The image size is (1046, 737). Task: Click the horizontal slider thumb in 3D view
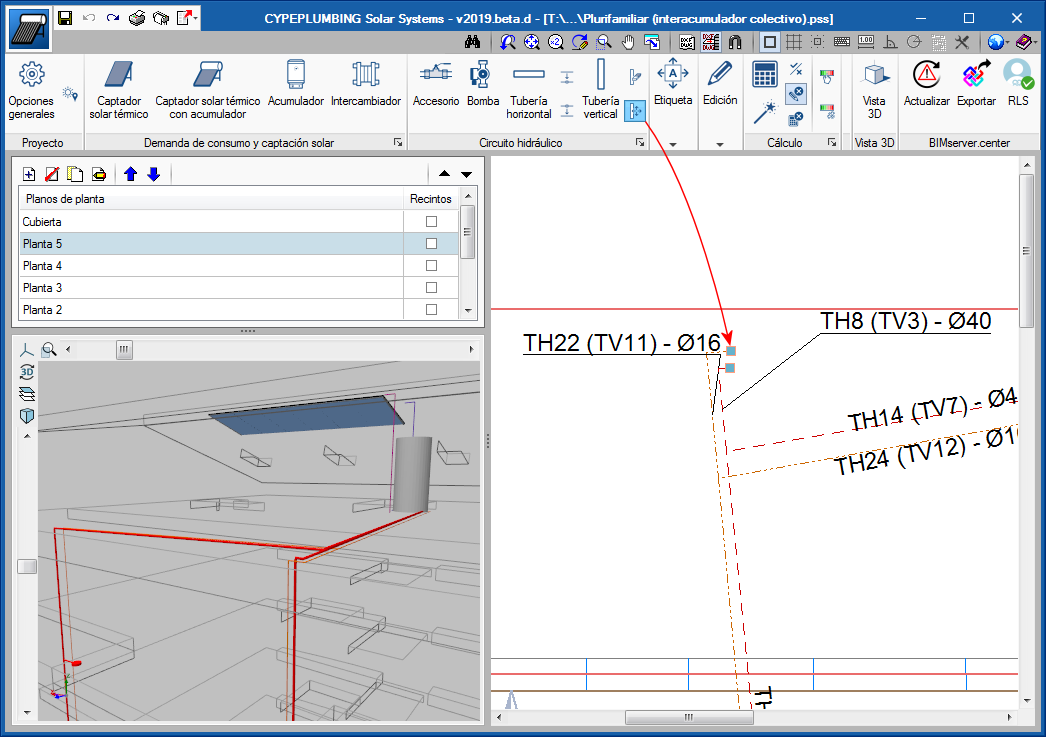click(x=124, y=349)
